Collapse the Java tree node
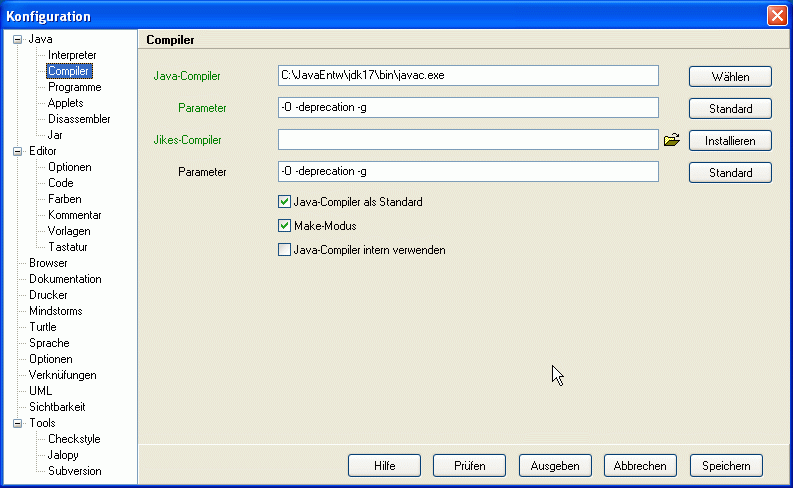The width and height of the screenshot is (793, 488). [x=18, y=39]
